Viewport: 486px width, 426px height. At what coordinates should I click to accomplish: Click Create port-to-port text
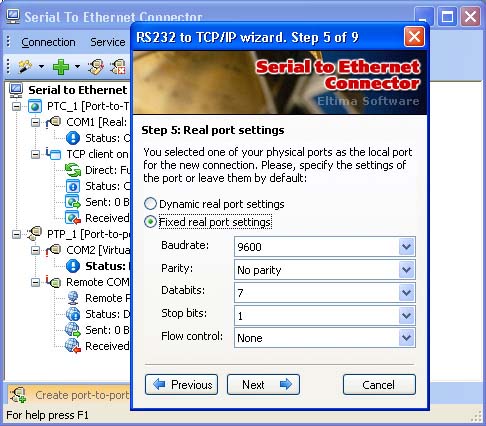click(82, 395)
